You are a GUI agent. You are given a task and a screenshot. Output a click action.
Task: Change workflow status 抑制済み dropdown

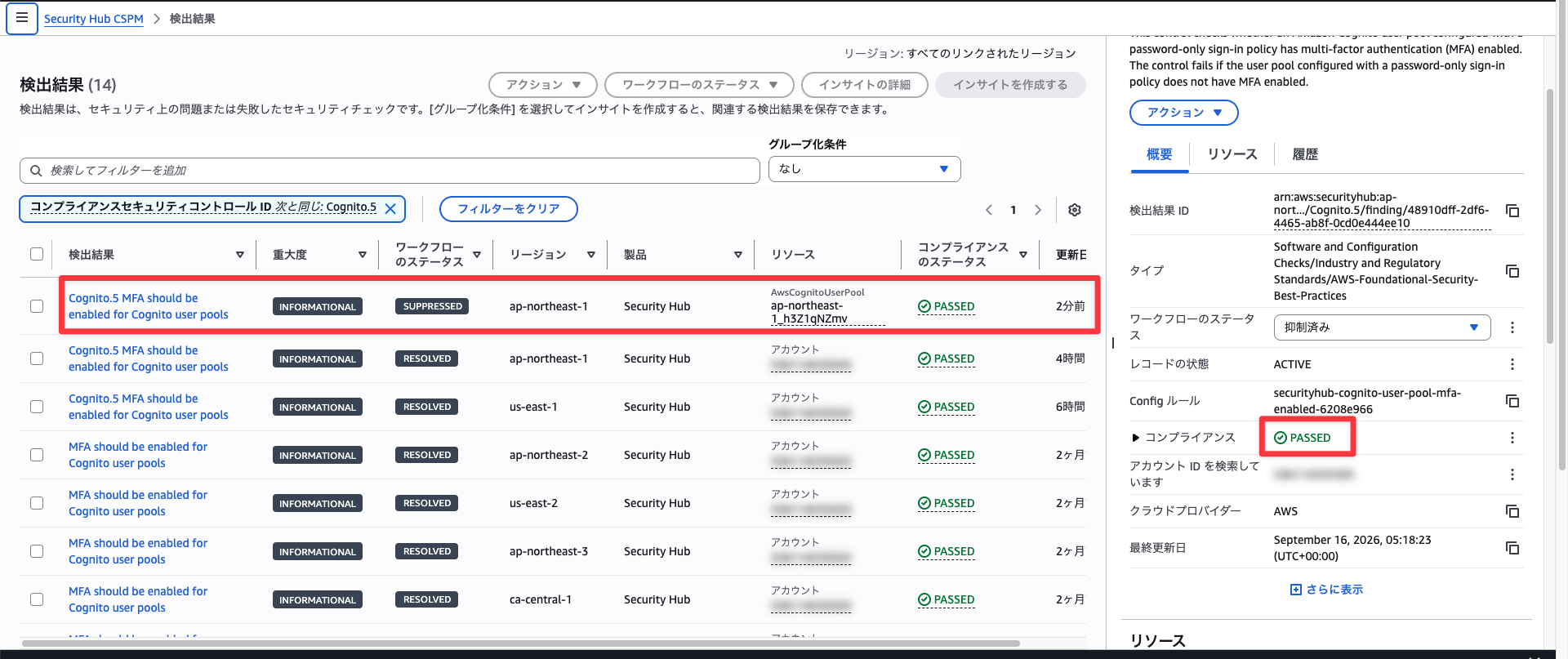point(1382,327)
